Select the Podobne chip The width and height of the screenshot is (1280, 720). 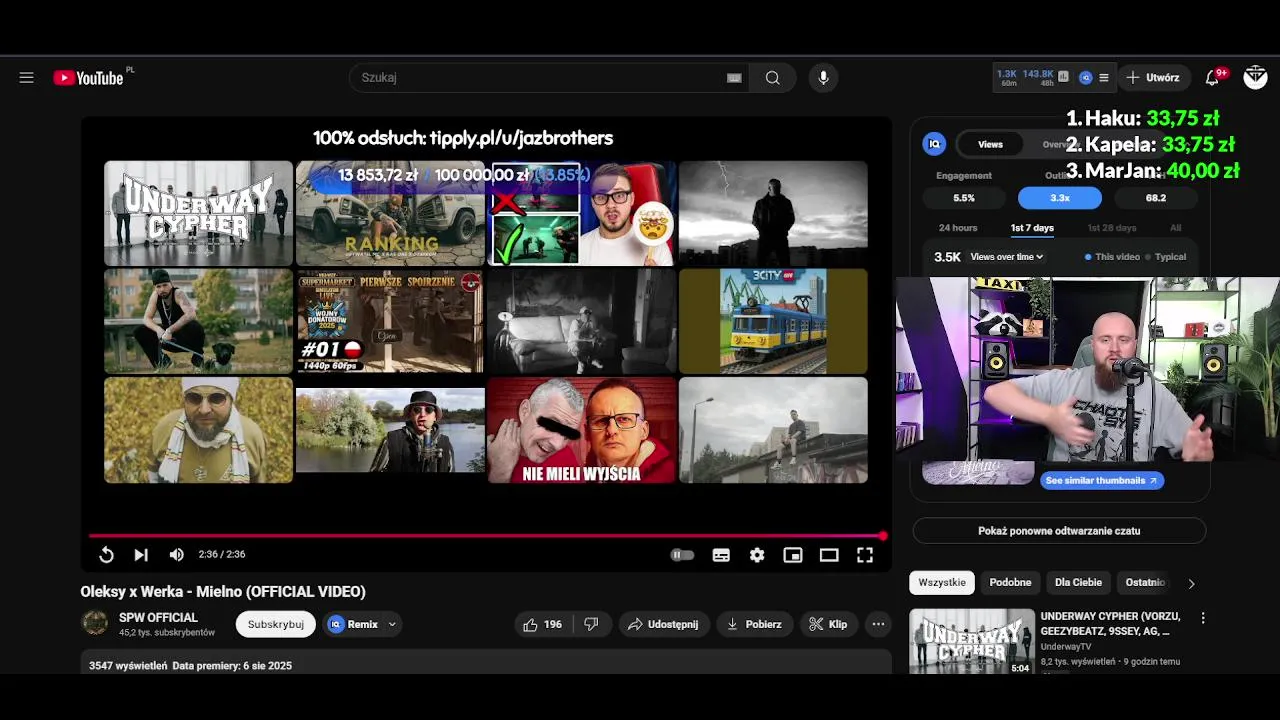[1010, 582]
